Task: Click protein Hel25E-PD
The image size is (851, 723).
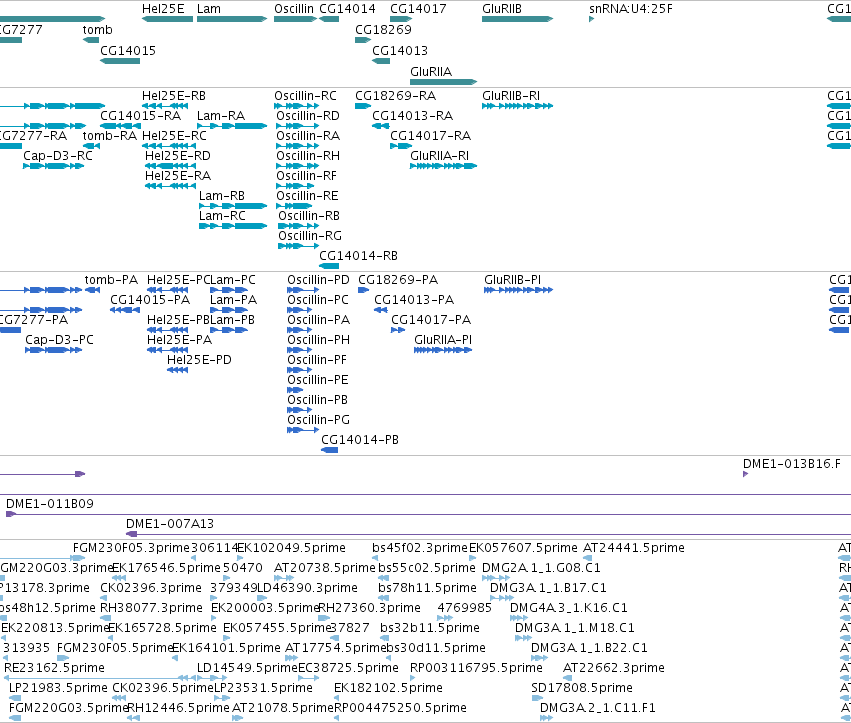Action: pyautogui.click(x=177, y=370)
